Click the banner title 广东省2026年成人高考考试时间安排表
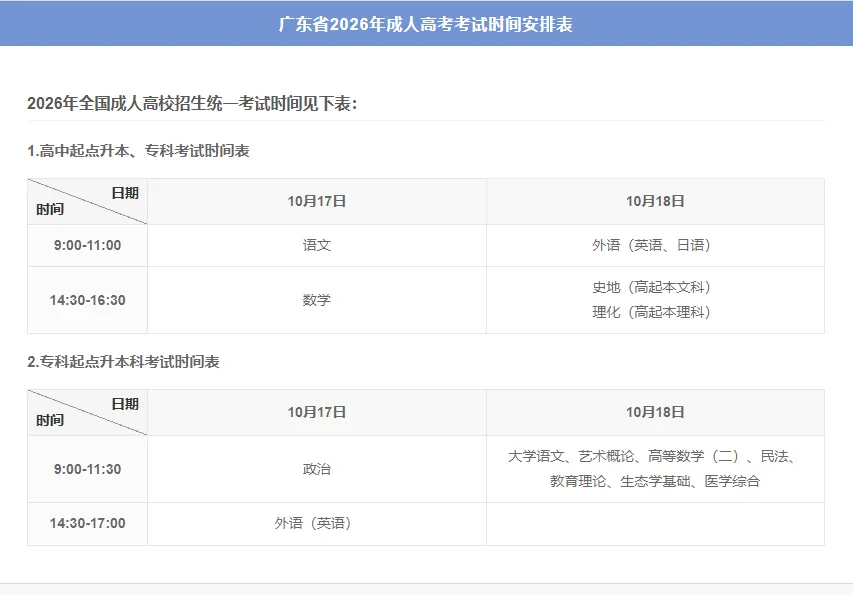 coord(425,24)
